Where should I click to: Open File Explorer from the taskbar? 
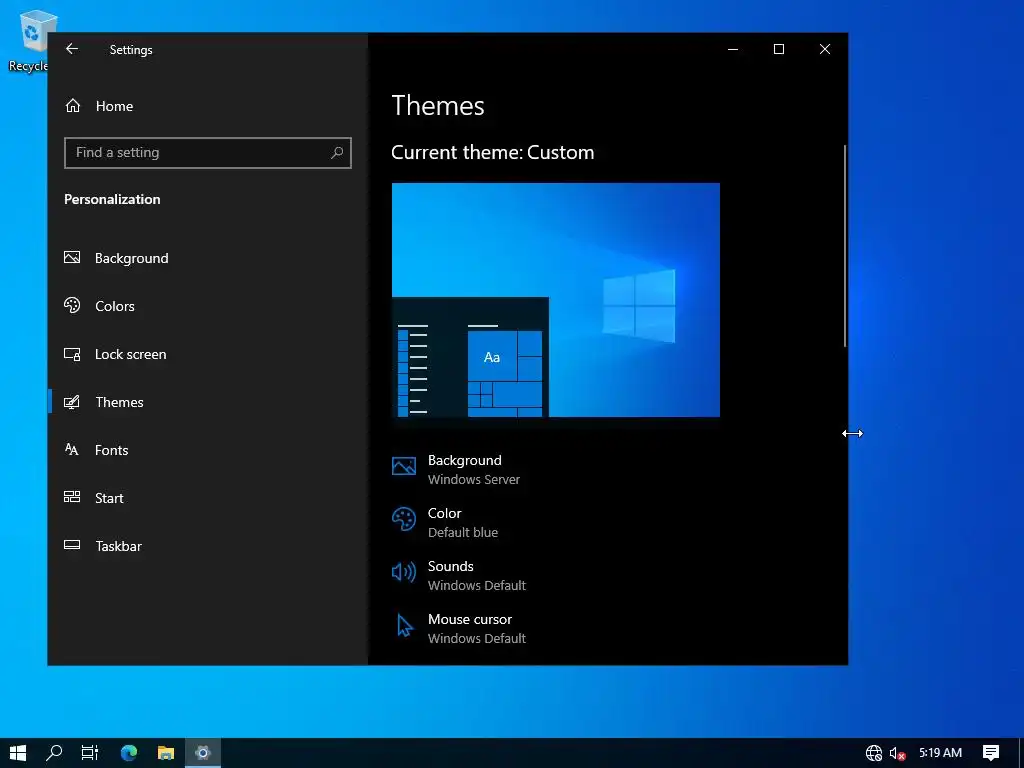pyautogui.click(x=166, y=753)
